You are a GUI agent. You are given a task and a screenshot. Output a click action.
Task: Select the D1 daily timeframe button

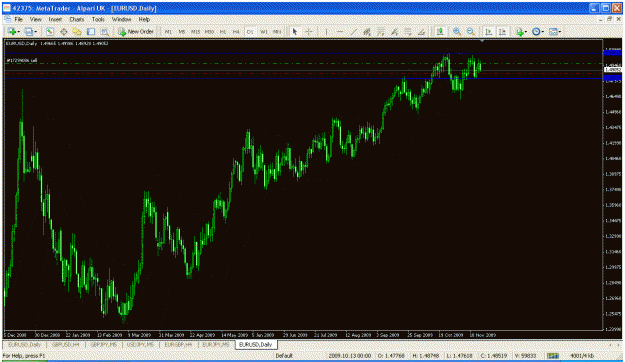[x=250, y=31]
